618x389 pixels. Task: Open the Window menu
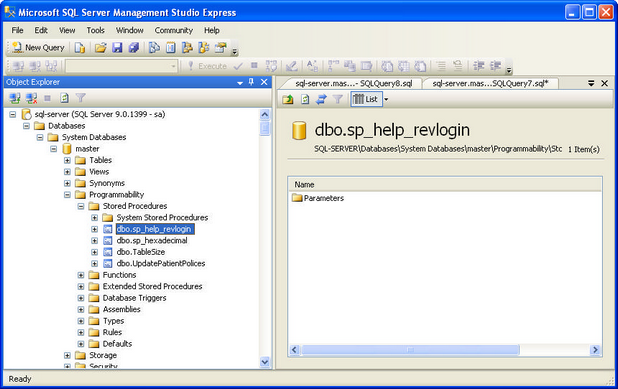pos(130,30)
